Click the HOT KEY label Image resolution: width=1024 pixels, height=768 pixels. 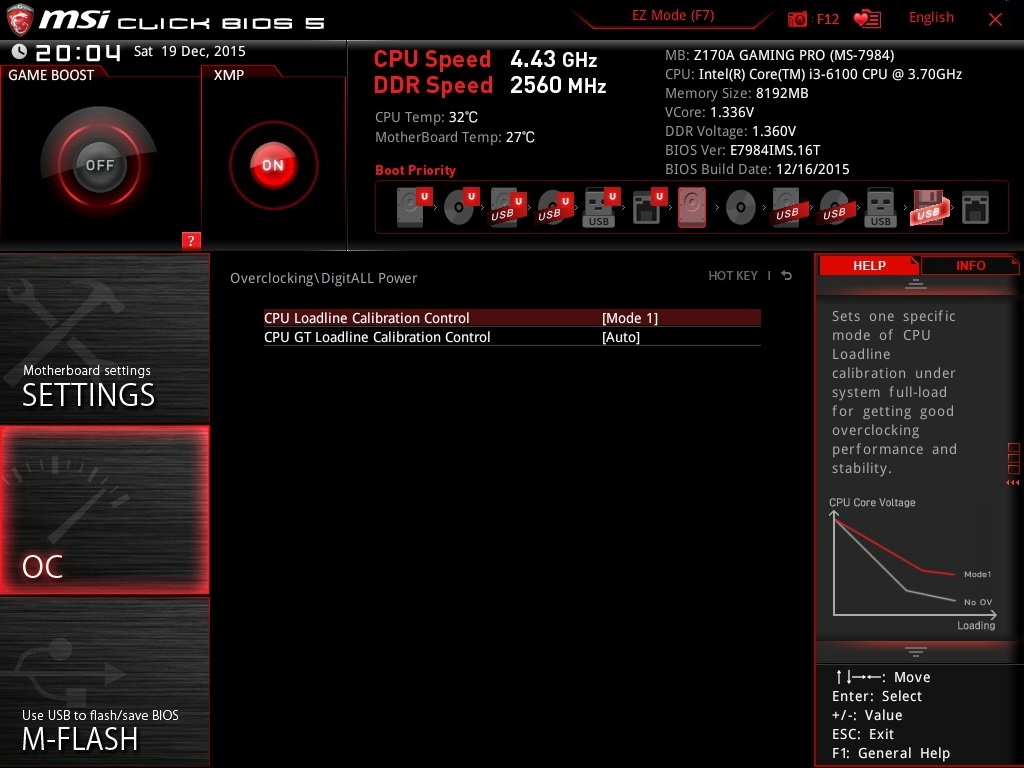point(733,276)
